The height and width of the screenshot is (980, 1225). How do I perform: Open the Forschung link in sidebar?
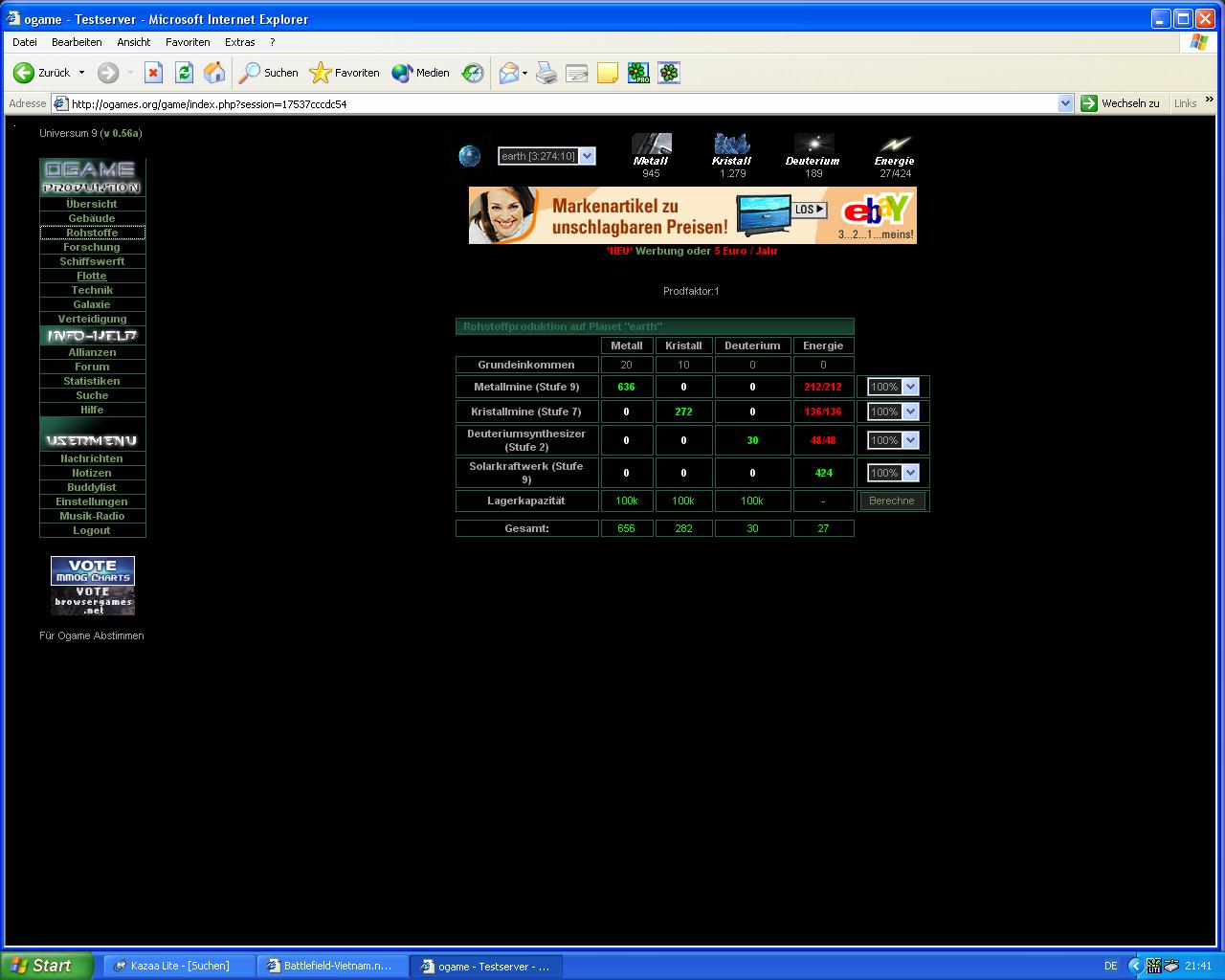pos(92,247)
